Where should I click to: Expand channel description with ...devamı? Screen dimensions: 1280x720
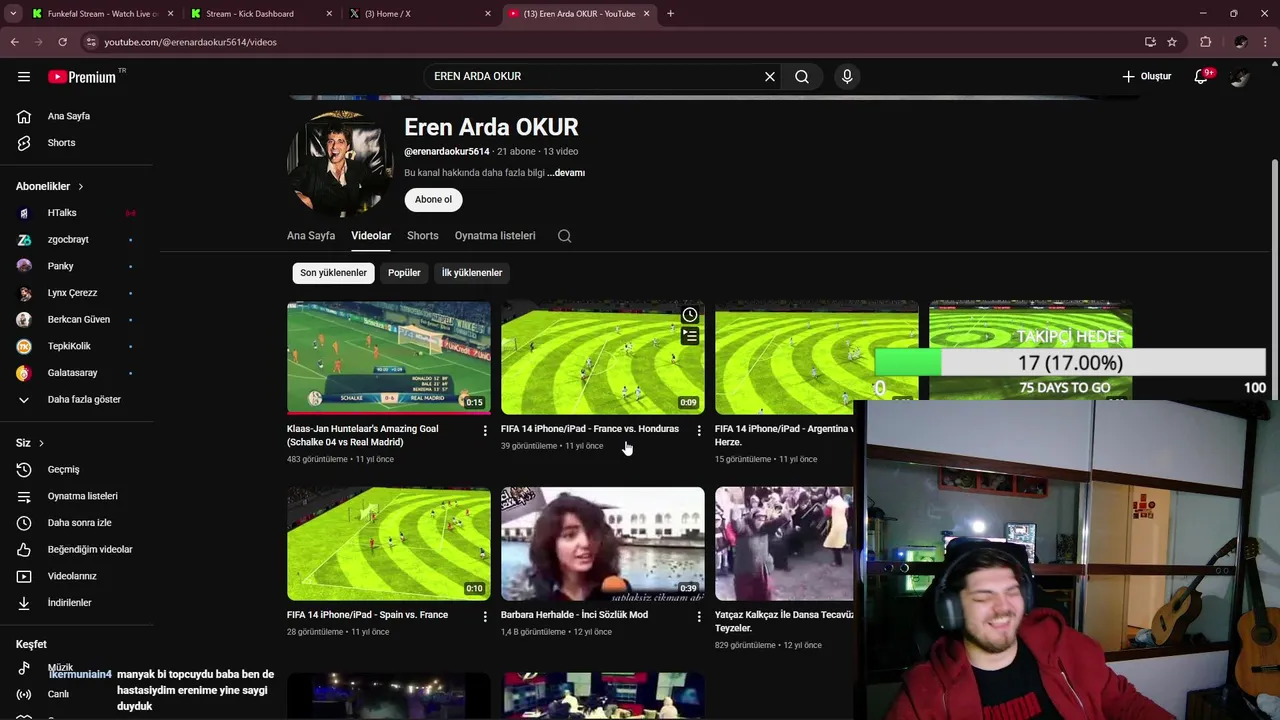click(566, 173)
